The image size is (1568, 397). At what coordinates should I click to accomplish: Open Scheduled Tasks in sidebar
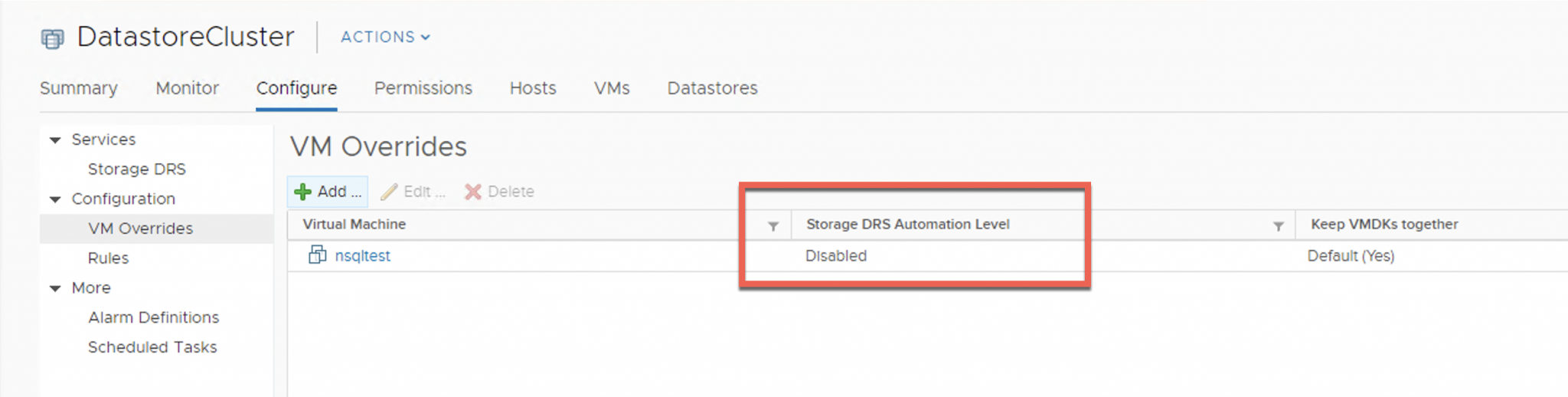click(152, 347)
